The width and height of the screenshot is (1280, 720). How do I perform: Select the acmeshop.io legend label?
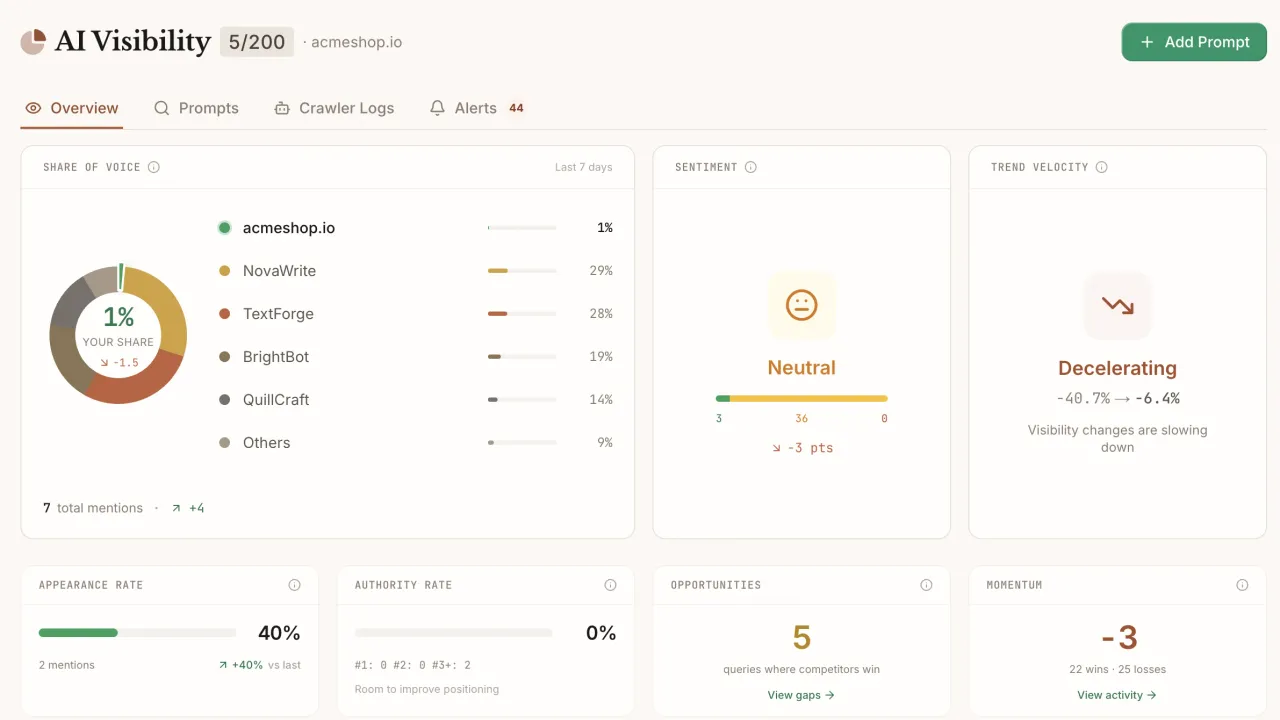tap(289, 228)
